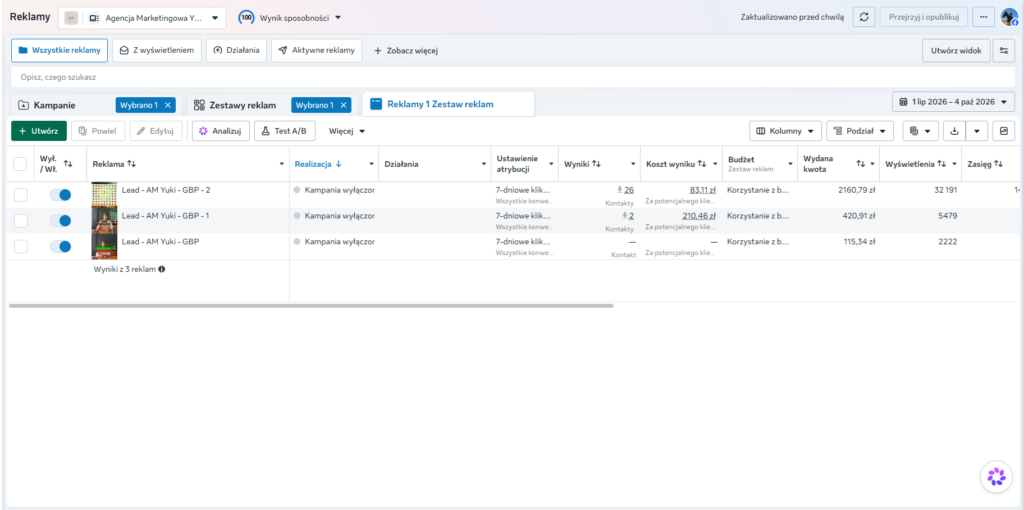Image resolution: width=1024 pixels, height=510 pixels.
Task: Clear the Kampanie selection X
Action: click(168, 105)
